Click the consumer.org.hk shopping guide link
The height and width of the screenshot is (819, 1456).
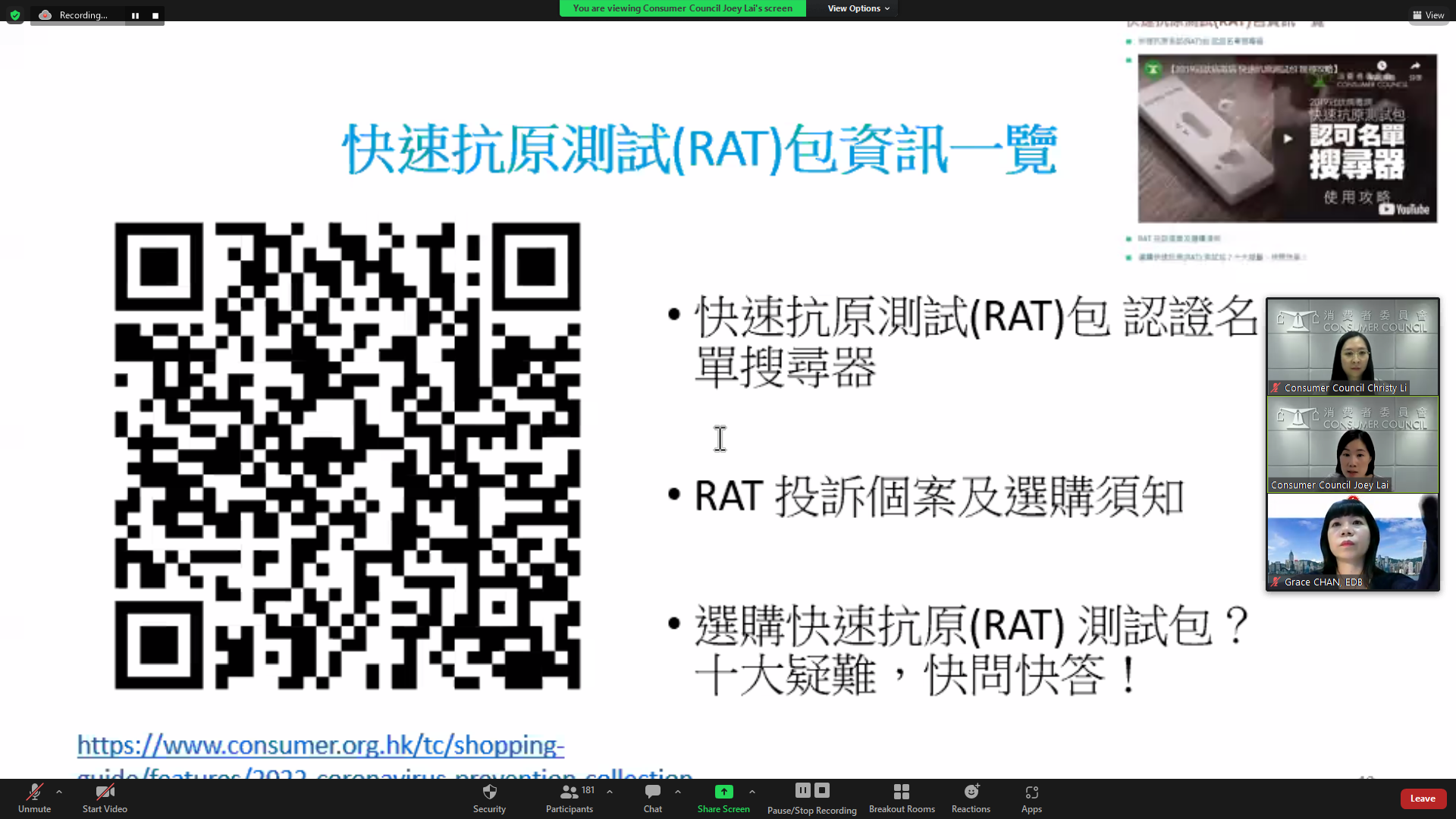tap(385, 756)
